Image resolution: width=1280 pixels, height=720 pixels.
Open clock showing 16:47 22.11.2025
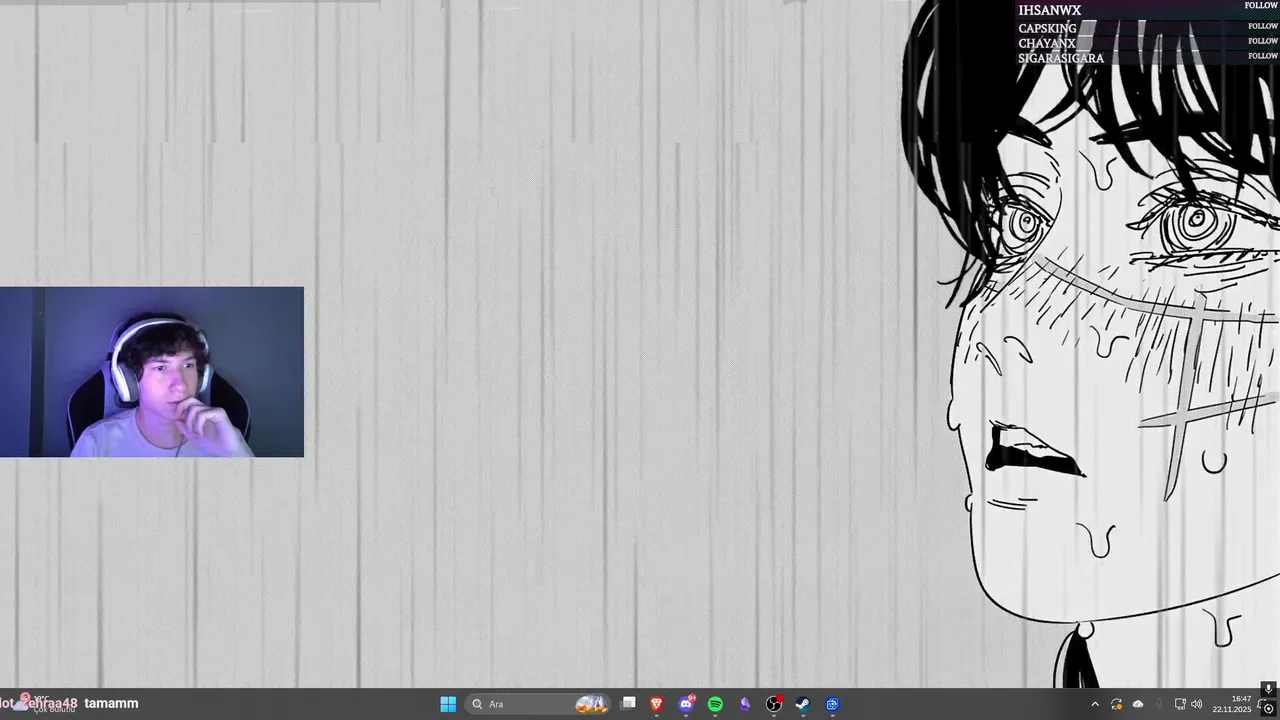1232,704
